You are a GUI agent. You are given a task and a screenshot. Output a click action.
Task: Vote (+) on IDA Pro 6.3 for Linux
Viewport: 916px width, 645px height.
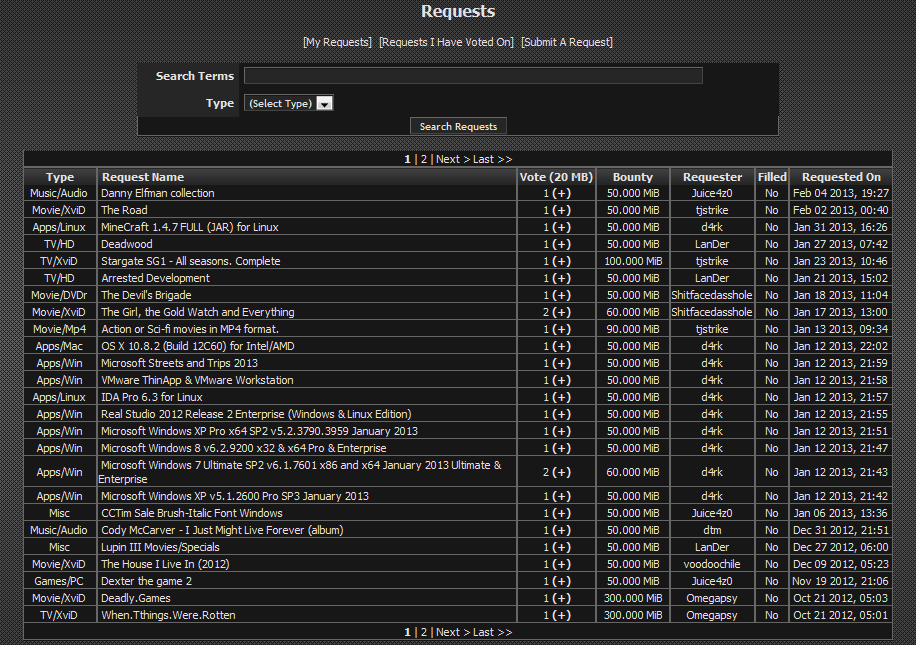[x=562, y=397]
